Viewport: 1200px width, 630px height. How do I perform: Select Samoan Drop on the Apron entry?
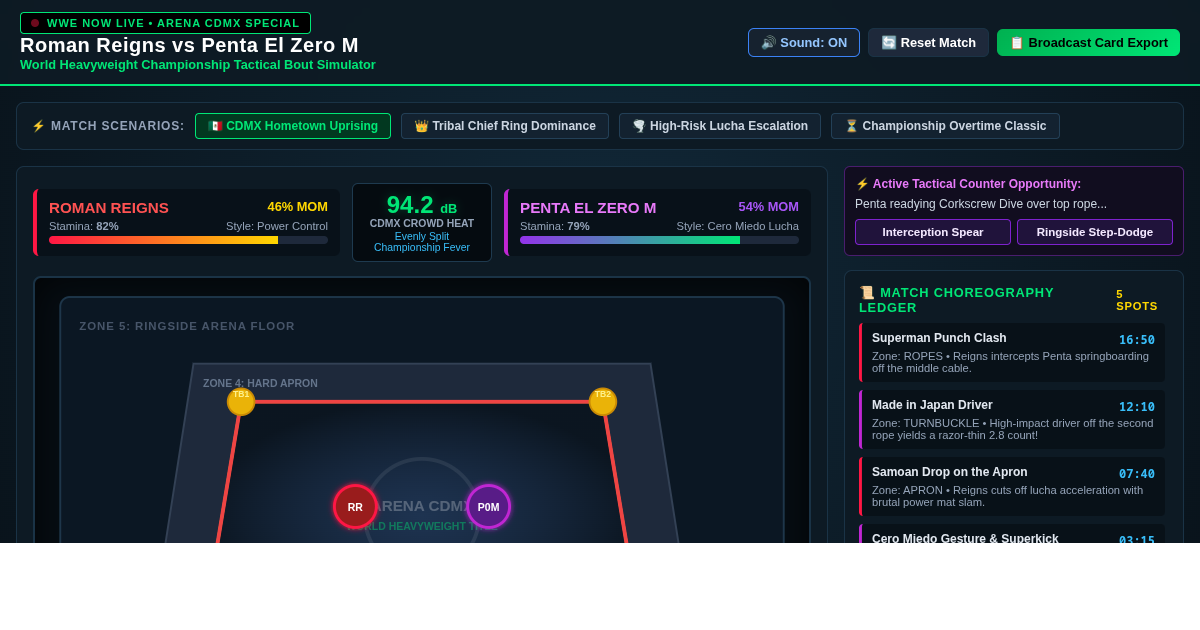pyautogui.click(x=1012, y=487)
